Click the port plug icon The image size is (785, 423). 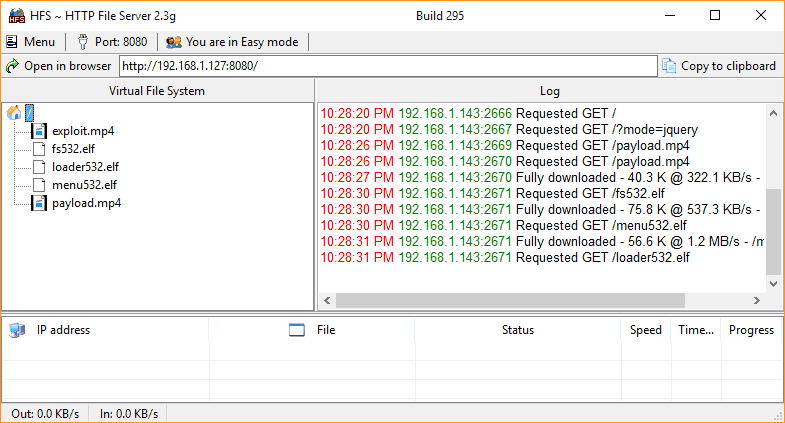[83, 42]
